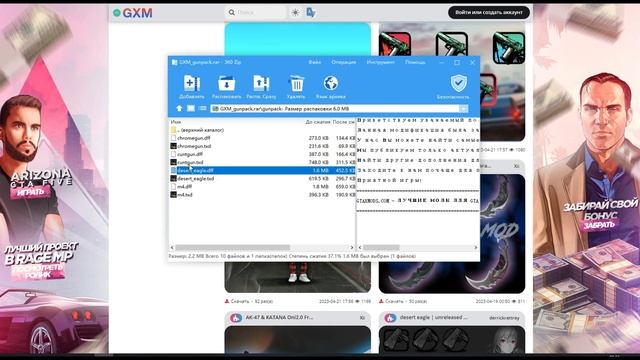Click Скачать link under right card

(393, 301)
